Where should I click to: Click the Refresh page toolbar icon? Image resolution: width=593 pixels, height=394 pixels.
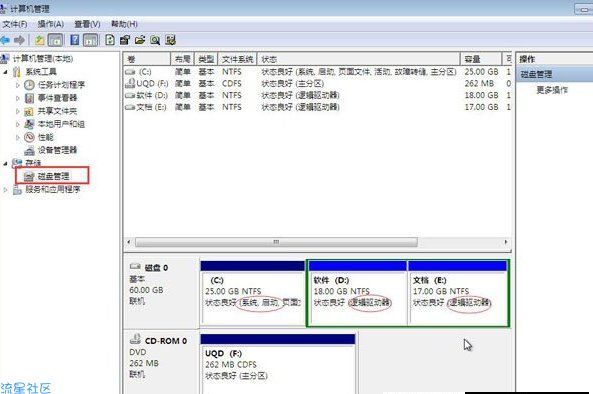click(x=110, y=40)
